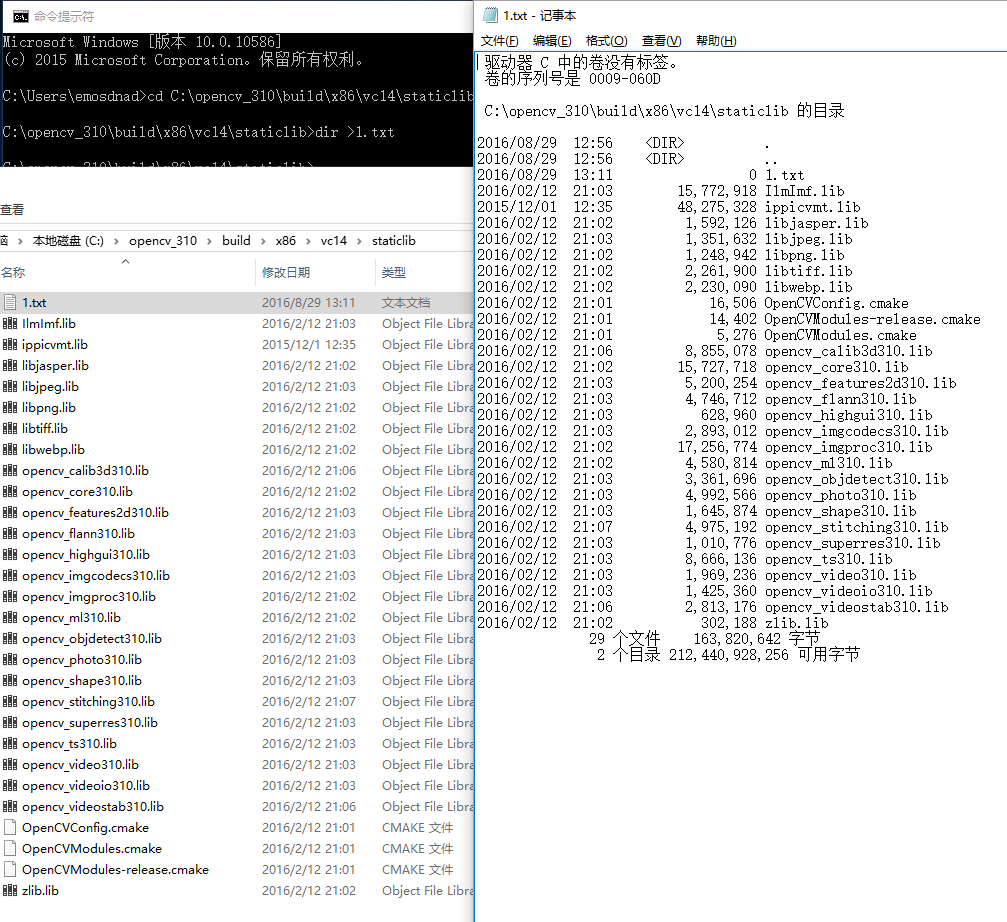Click the OpenCVModules.cmake file icon
Viewport: 1007px width, 922px height.
click(x=10, y=849)
